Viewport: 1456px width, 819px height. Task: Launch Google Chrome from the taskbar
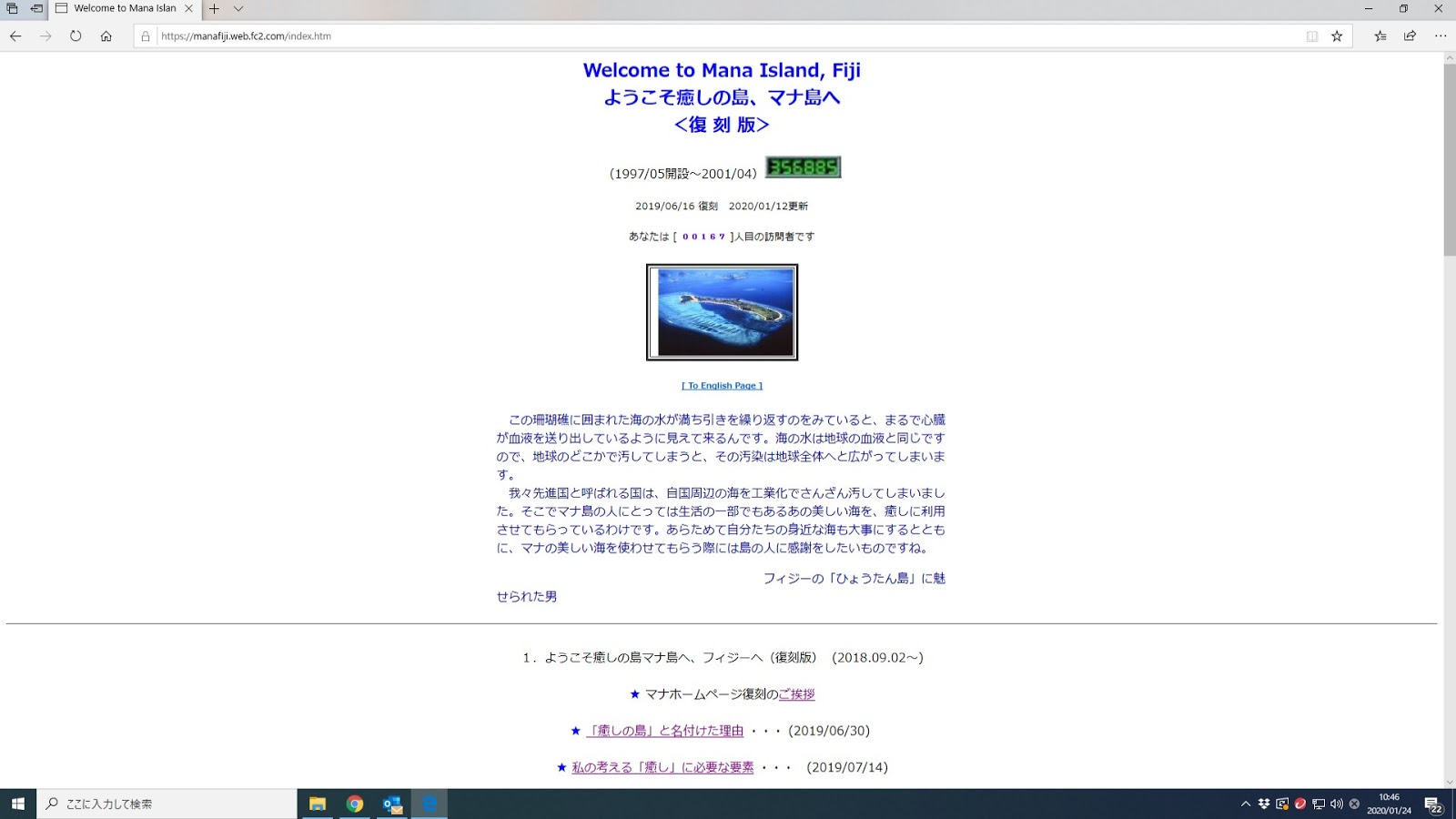point(355,804)
